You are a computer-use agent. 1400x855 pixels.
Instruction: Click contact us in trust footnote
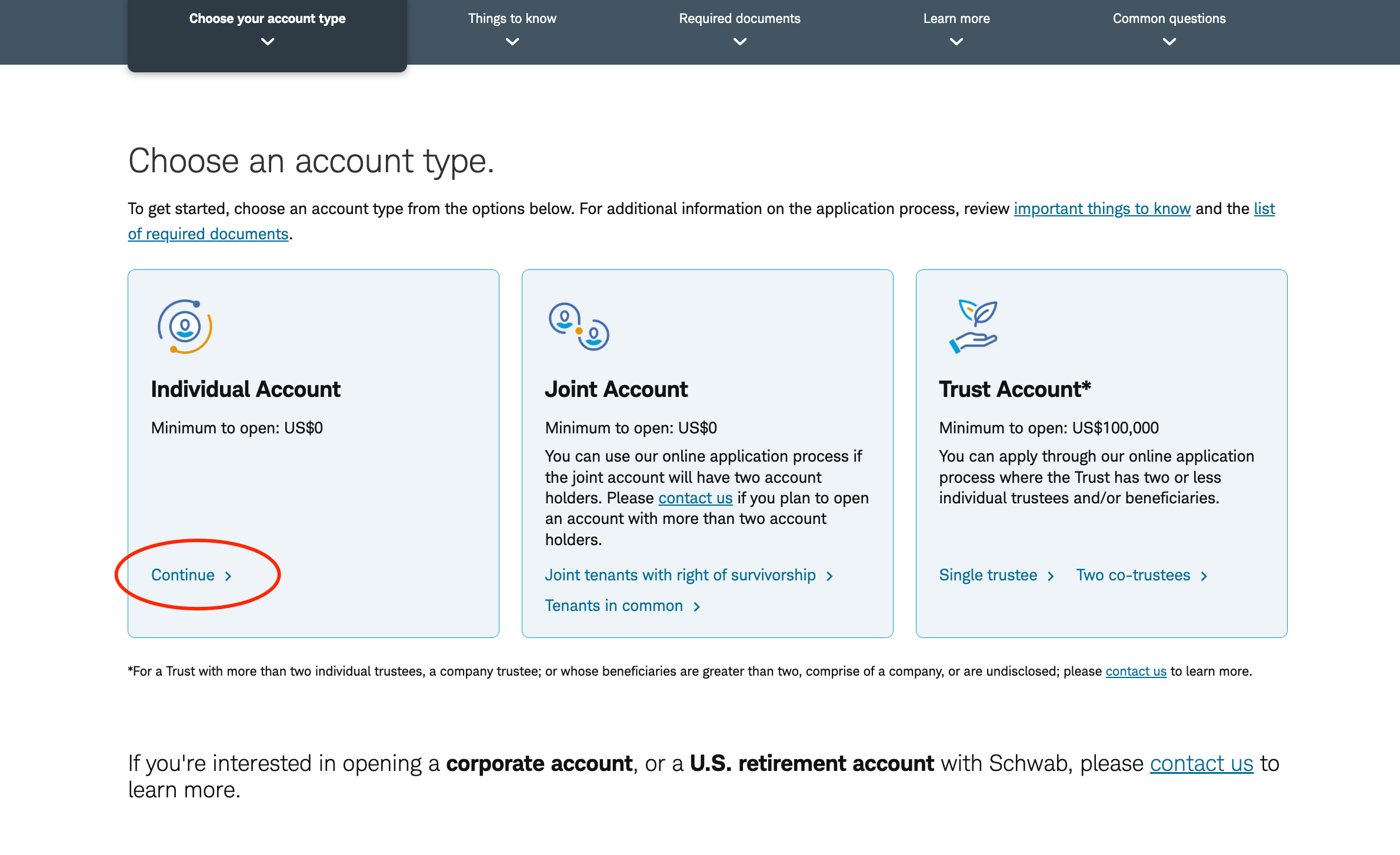1135,672
